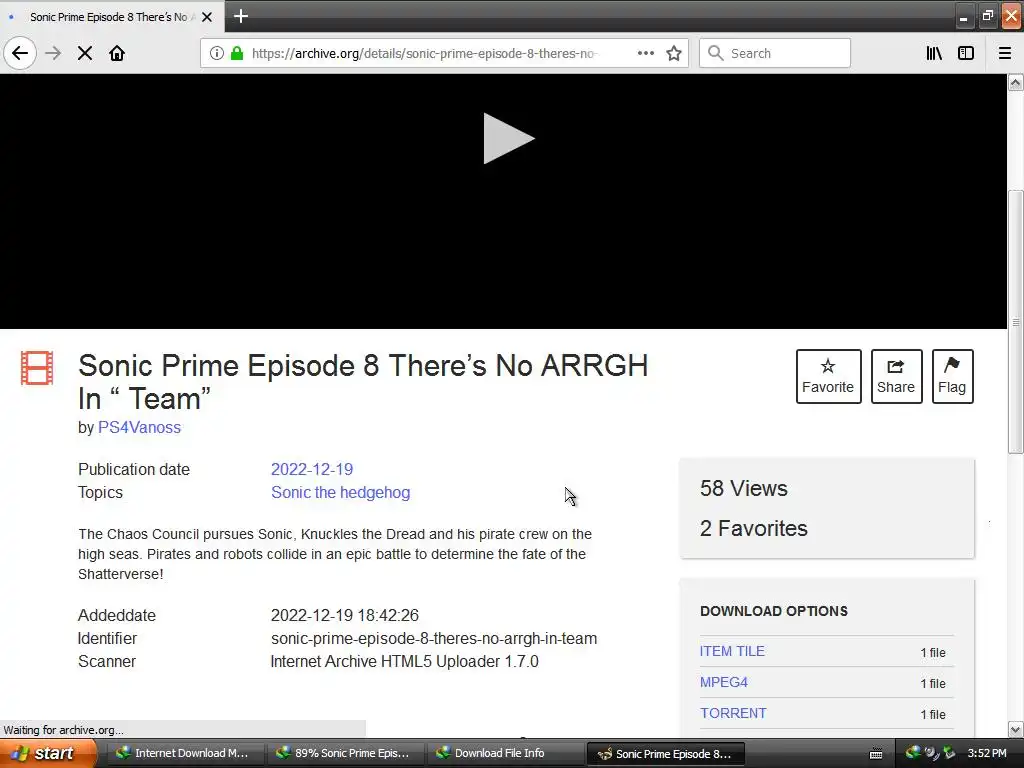Click the page scrollbar up arrow
Viewport: 1024px width, 768px height.
tap(1016, 82)
